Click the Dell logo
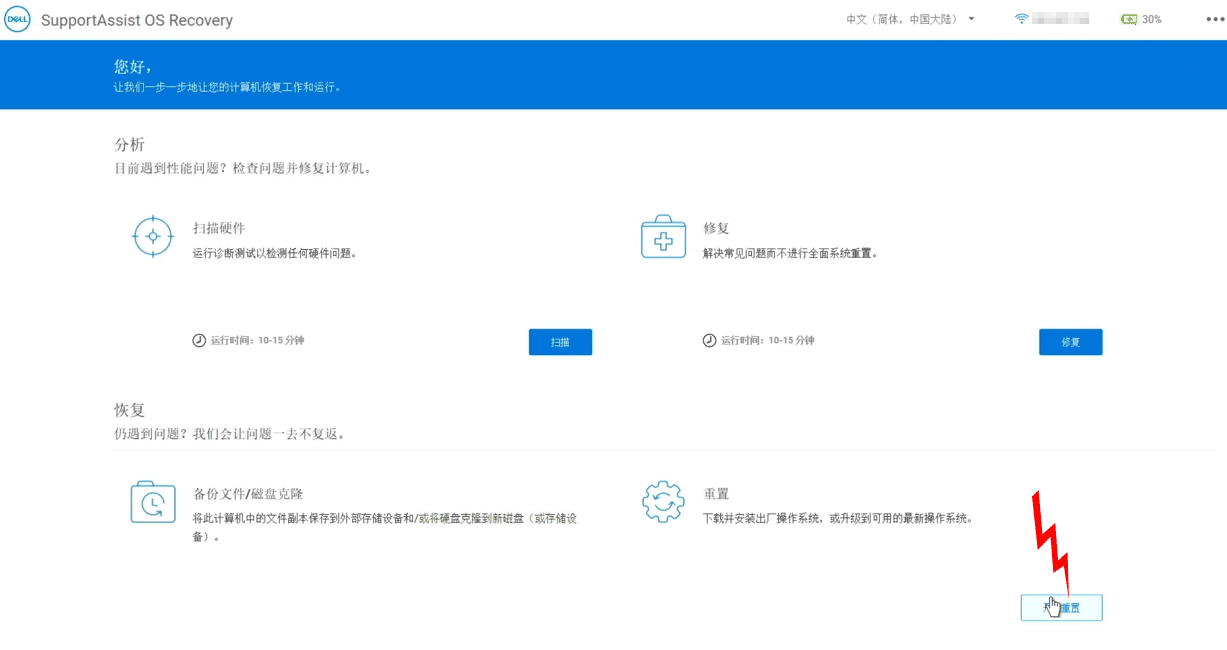 point(18,19)
